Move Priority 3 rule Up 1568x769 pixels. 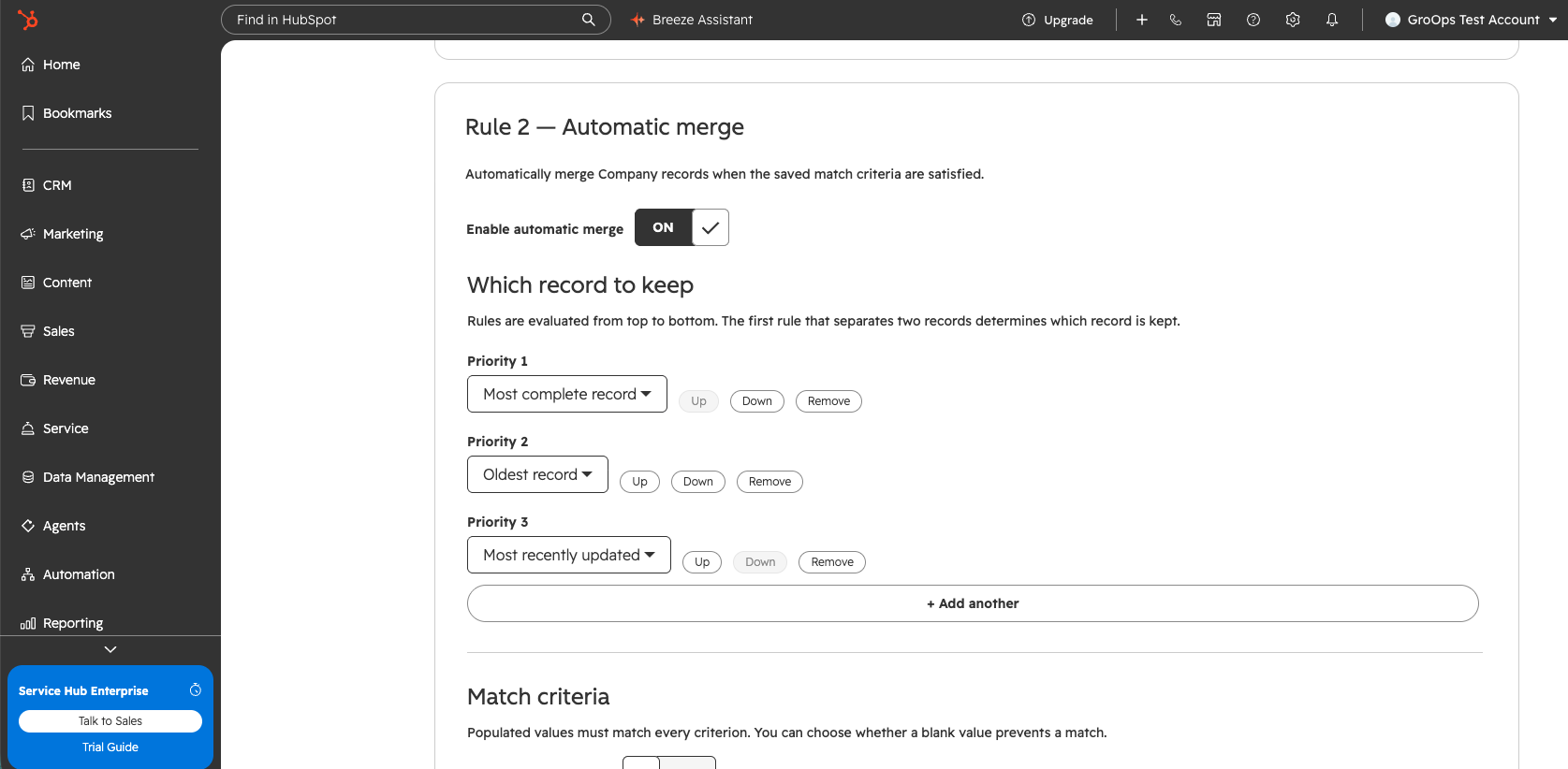(702, 562)
